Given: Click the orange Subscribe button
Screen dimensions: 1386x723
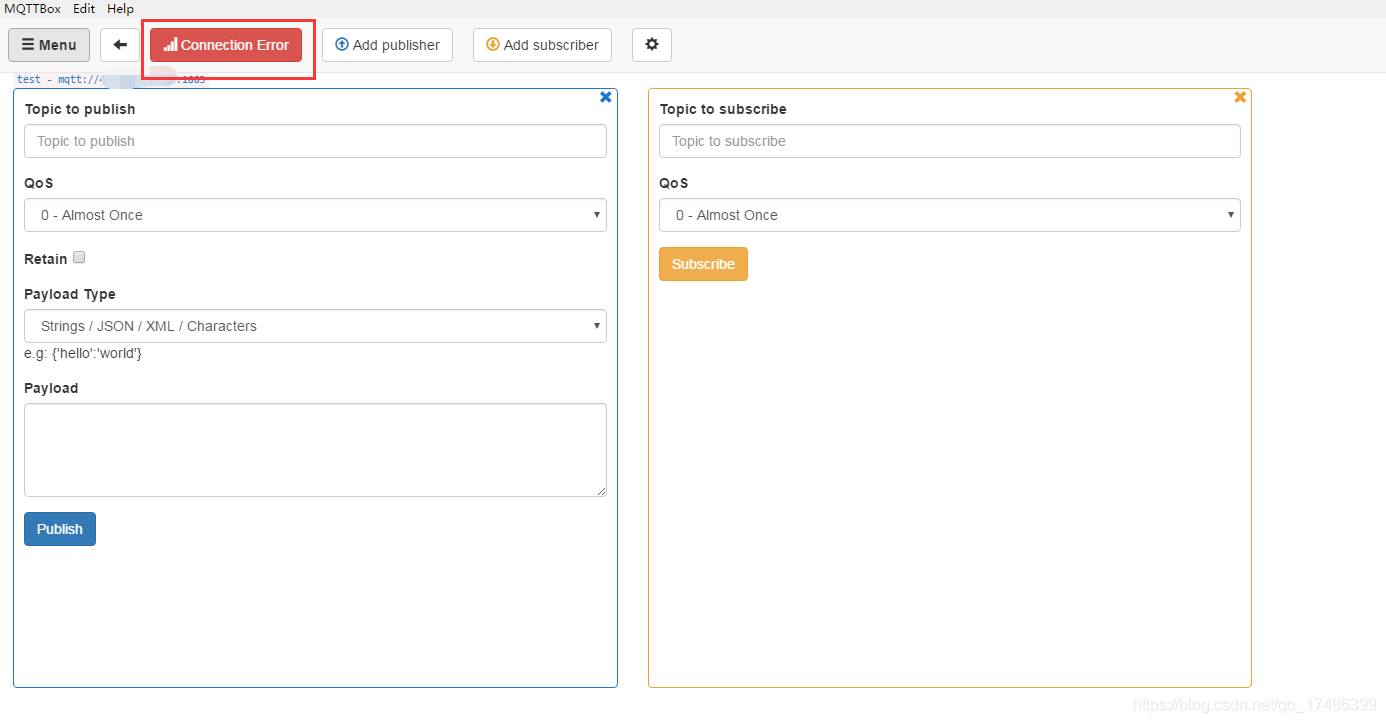Looking at the screenshot, I should point(703,264).
